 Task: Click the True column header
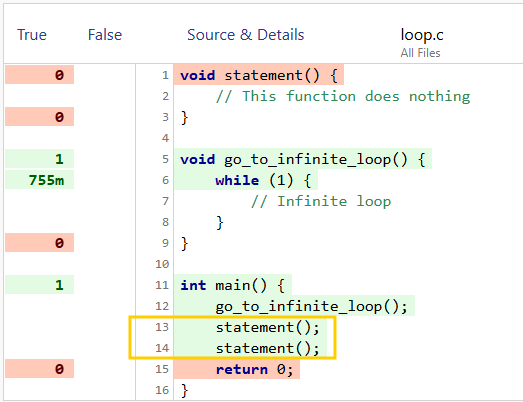tap(32, 35)
